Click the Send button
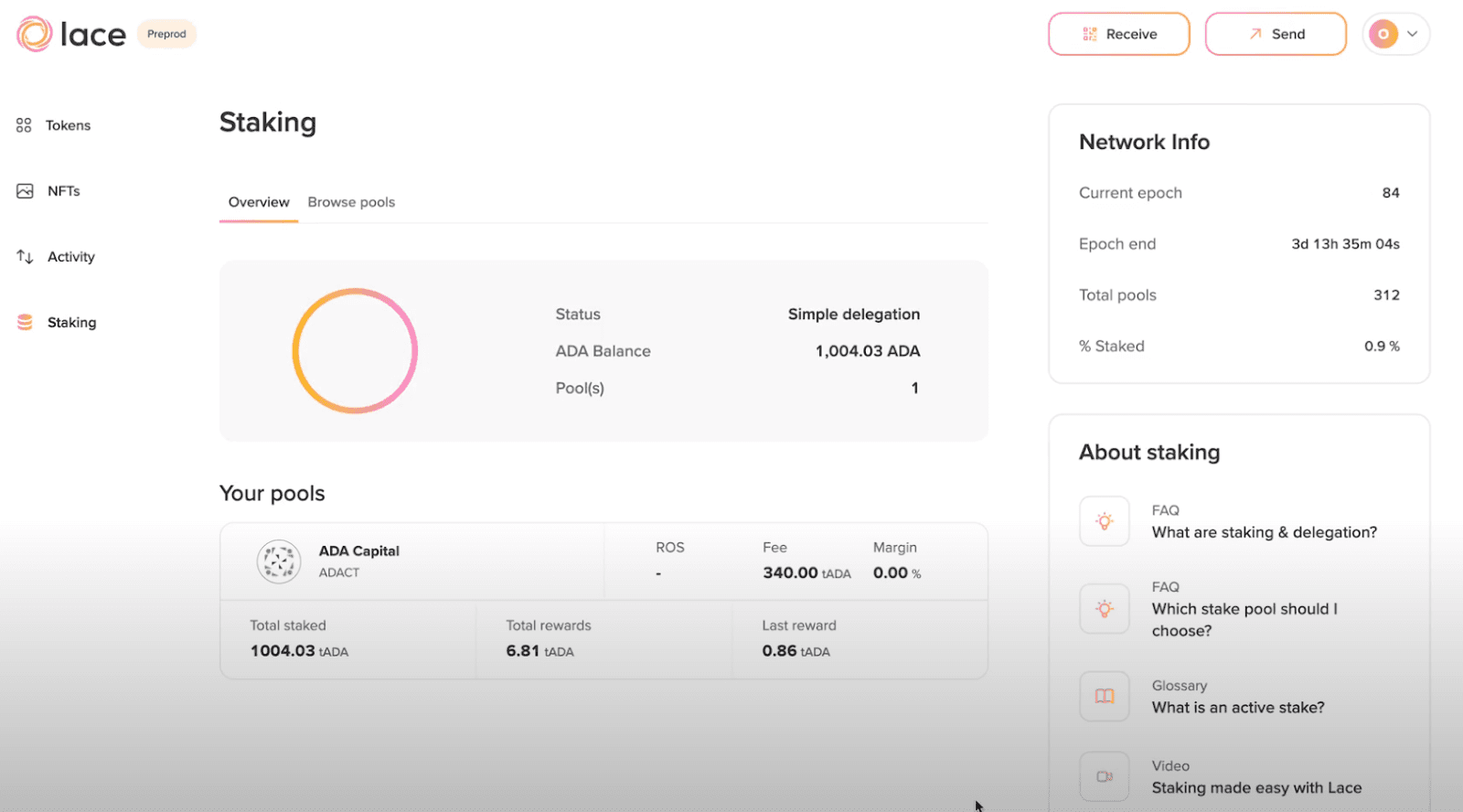 (1276, 34)
